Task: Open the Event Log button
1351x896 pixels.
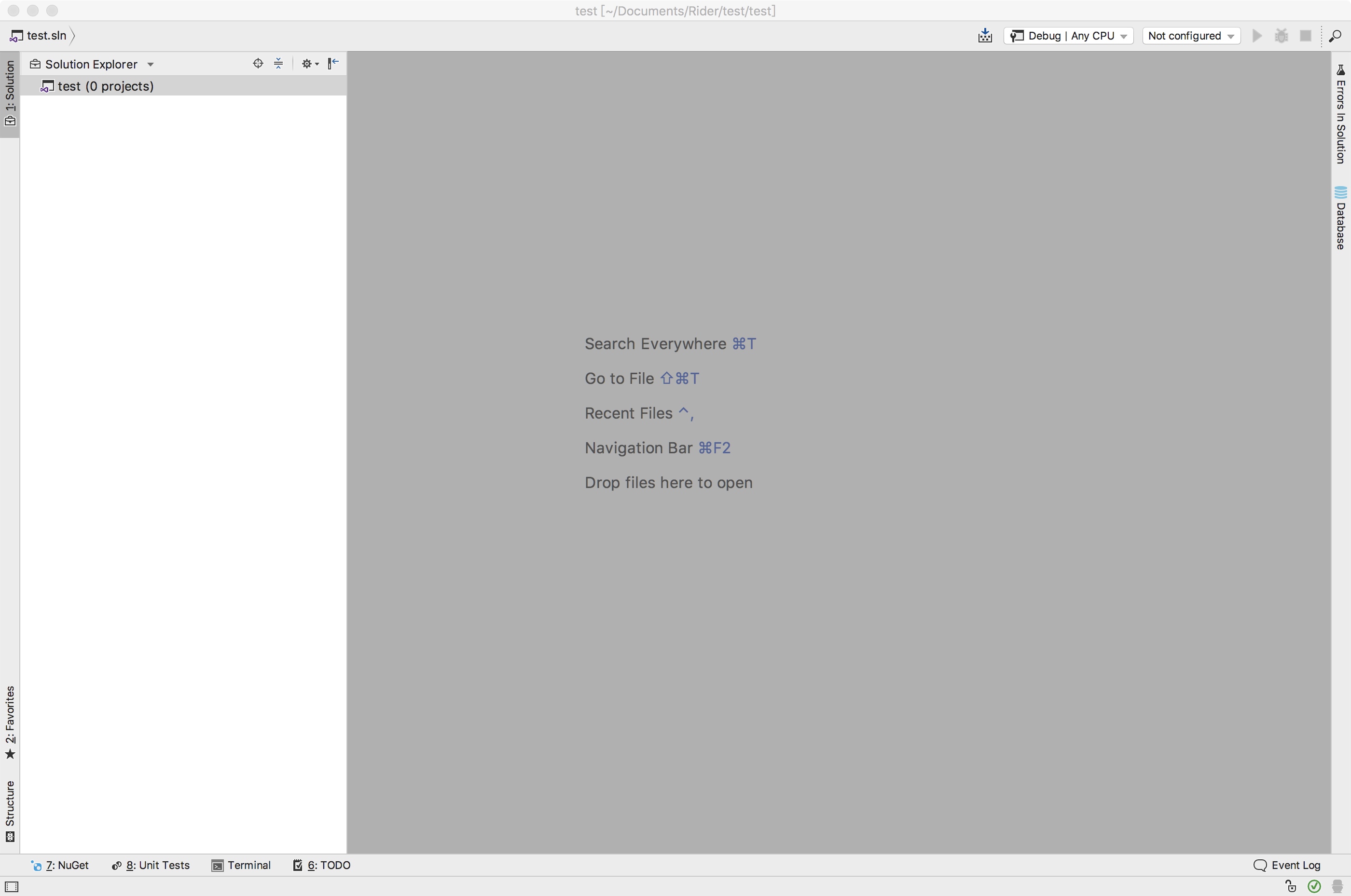Action: tap(1287, 865)
